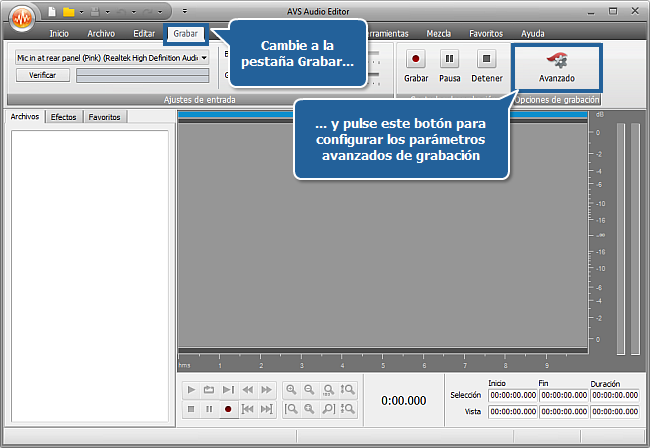The height and width of the screenshot is (448, 650).
Task: Click the fast forward transport button
Action: tap(266, 390)
